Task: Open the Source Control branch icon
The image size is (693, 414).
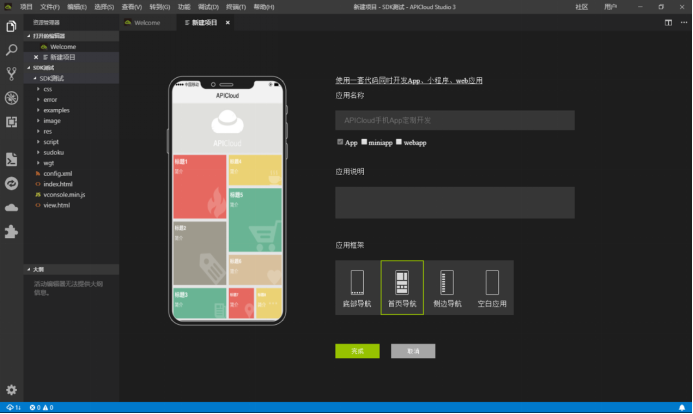Action: click(11, 73)
